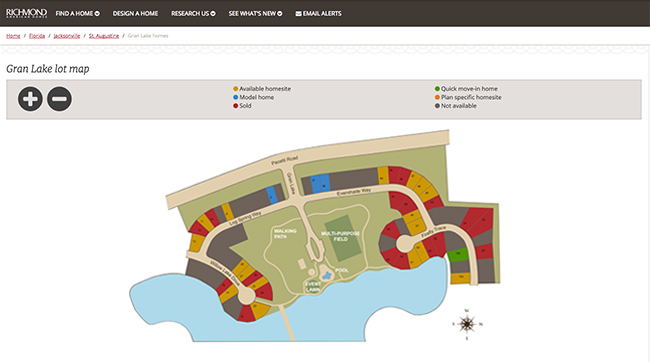Select the green quick move-in homesite

(458, 254)
